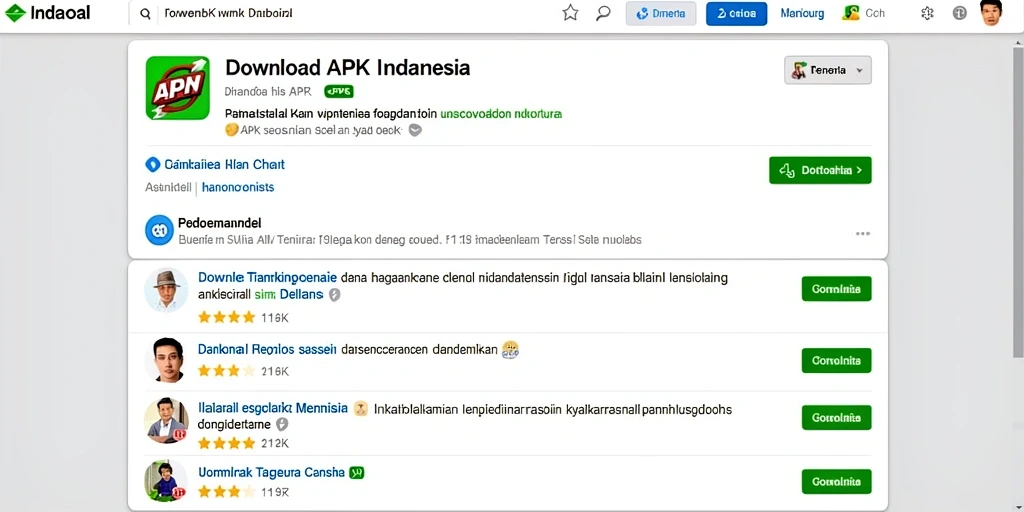This screenshot has height=512, width=1024.
Task: Click the star rating beside 216K
Action: (x=226, y=371)
